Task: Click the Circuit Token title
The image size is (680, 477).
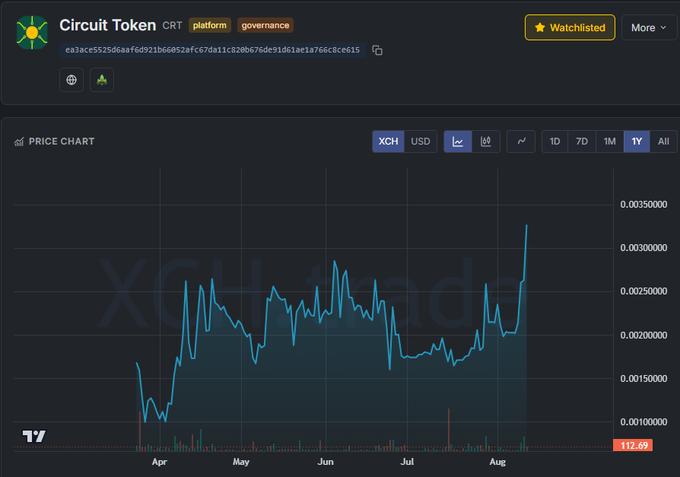Action: point(108,25)
